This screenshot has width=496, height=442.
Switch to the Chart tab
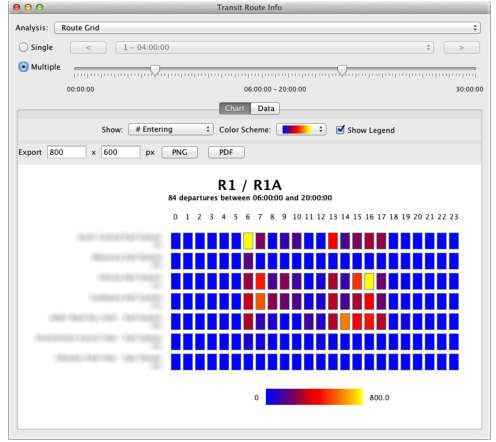coord(235,108)
